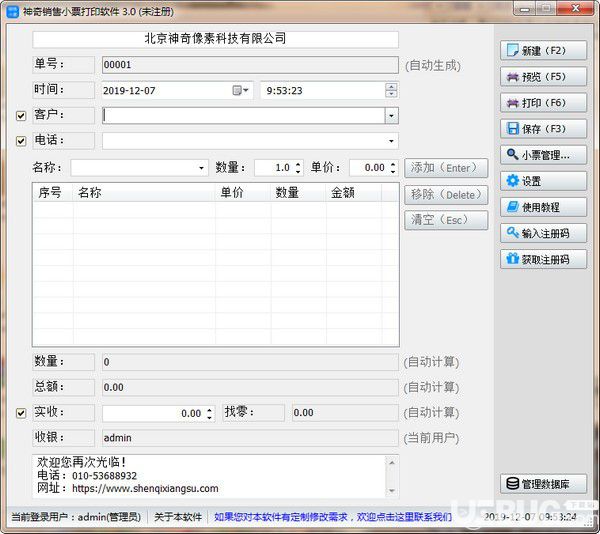Print the receipt via 打印 (F6)
Viewport: 600px width, 534px height.
point(543,103)
